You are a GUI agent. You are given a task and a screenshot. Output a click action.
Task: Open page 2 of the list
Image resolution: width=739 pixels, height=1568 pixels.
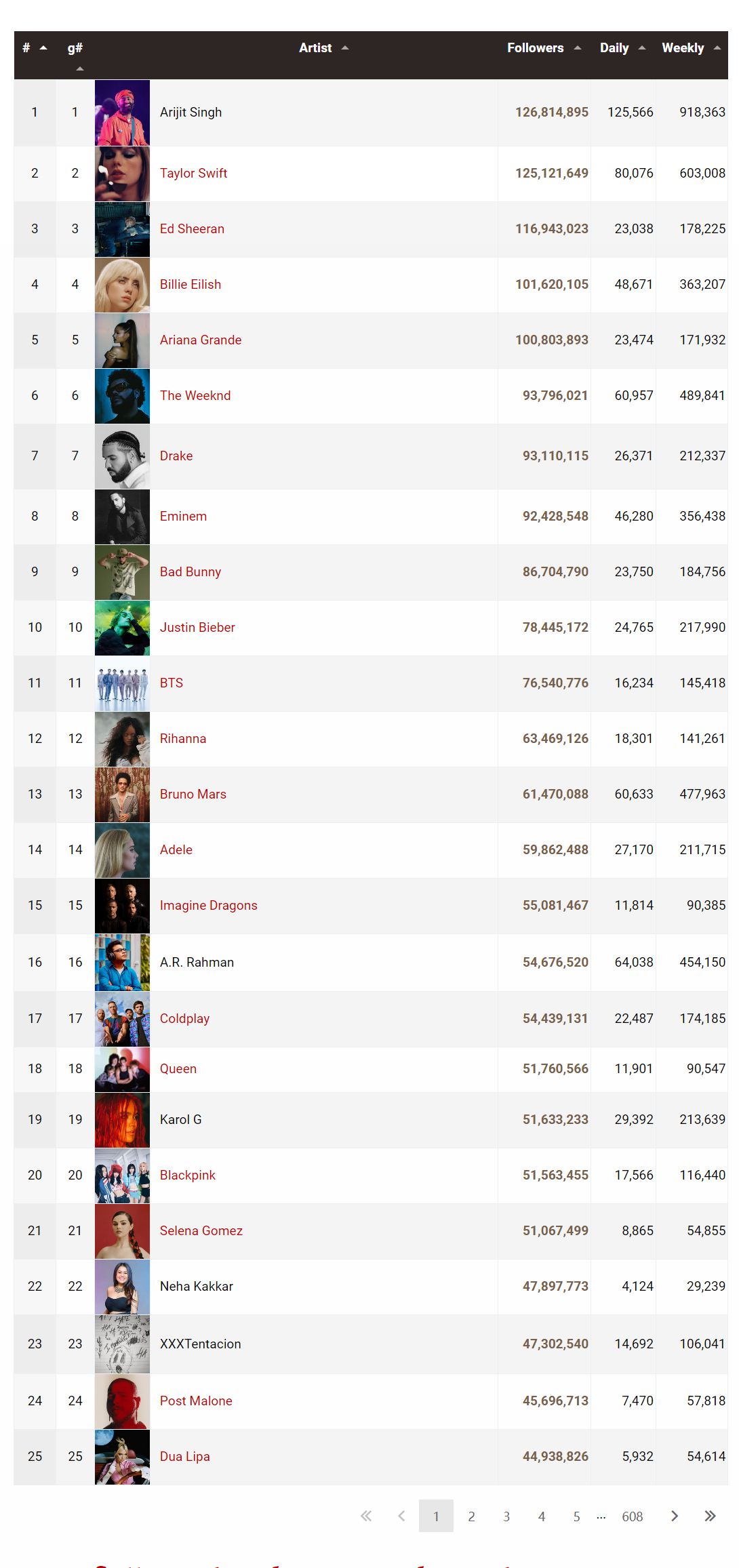471,1516
